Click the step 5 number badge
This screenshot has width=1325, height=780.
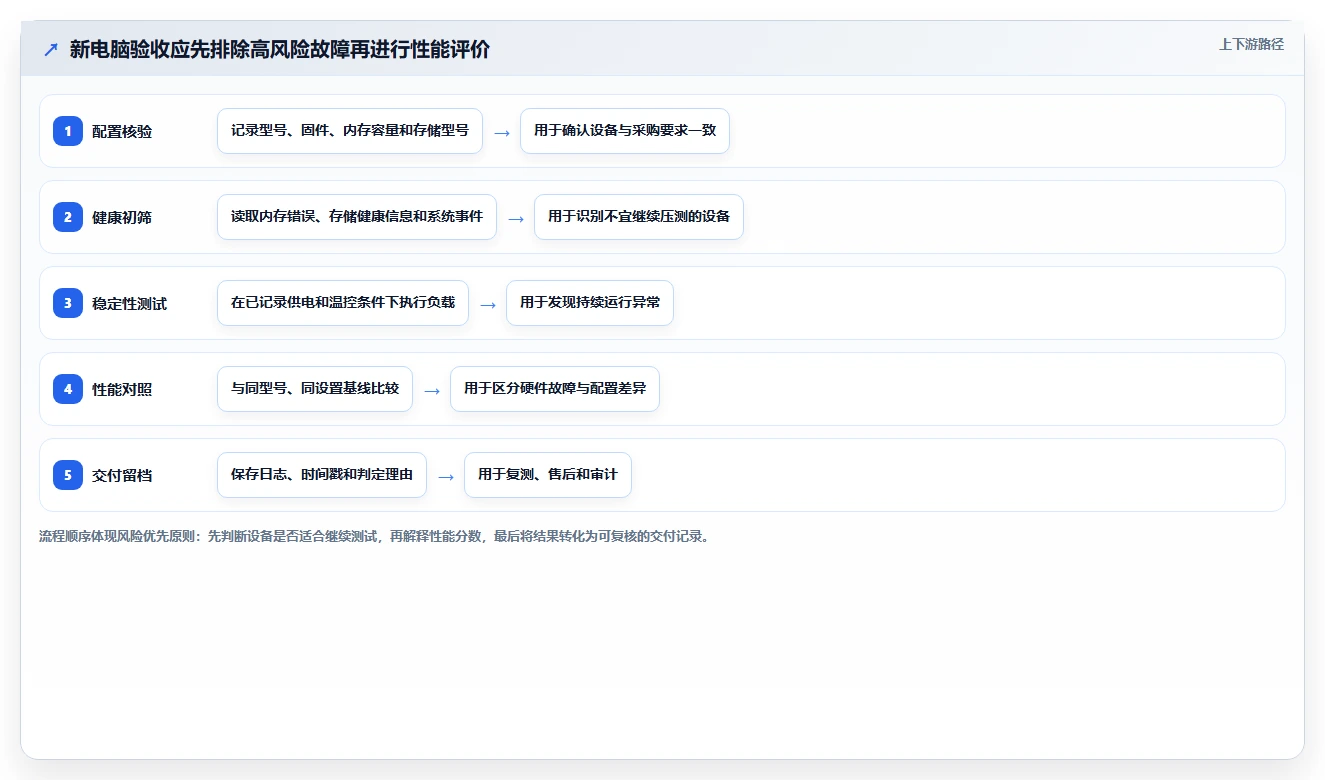68,475
